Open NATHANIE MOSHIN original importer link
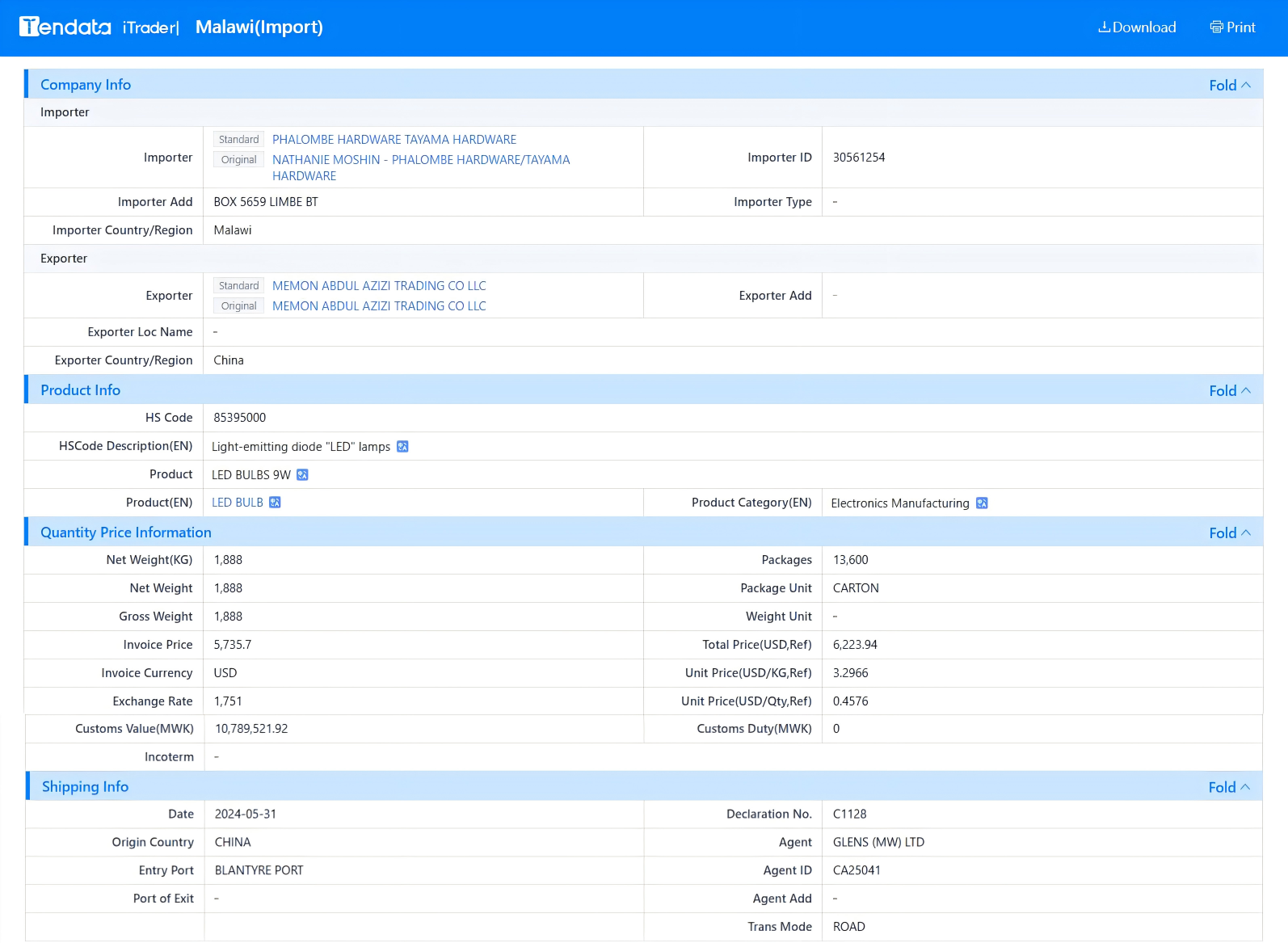 tap(421, 168)
